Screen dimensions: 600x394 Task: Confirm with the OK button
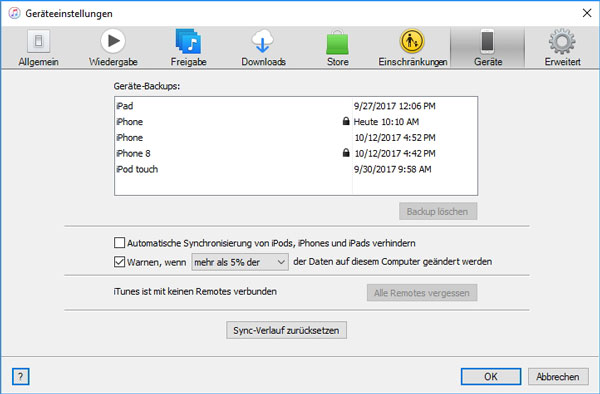(x=491, y=377)
